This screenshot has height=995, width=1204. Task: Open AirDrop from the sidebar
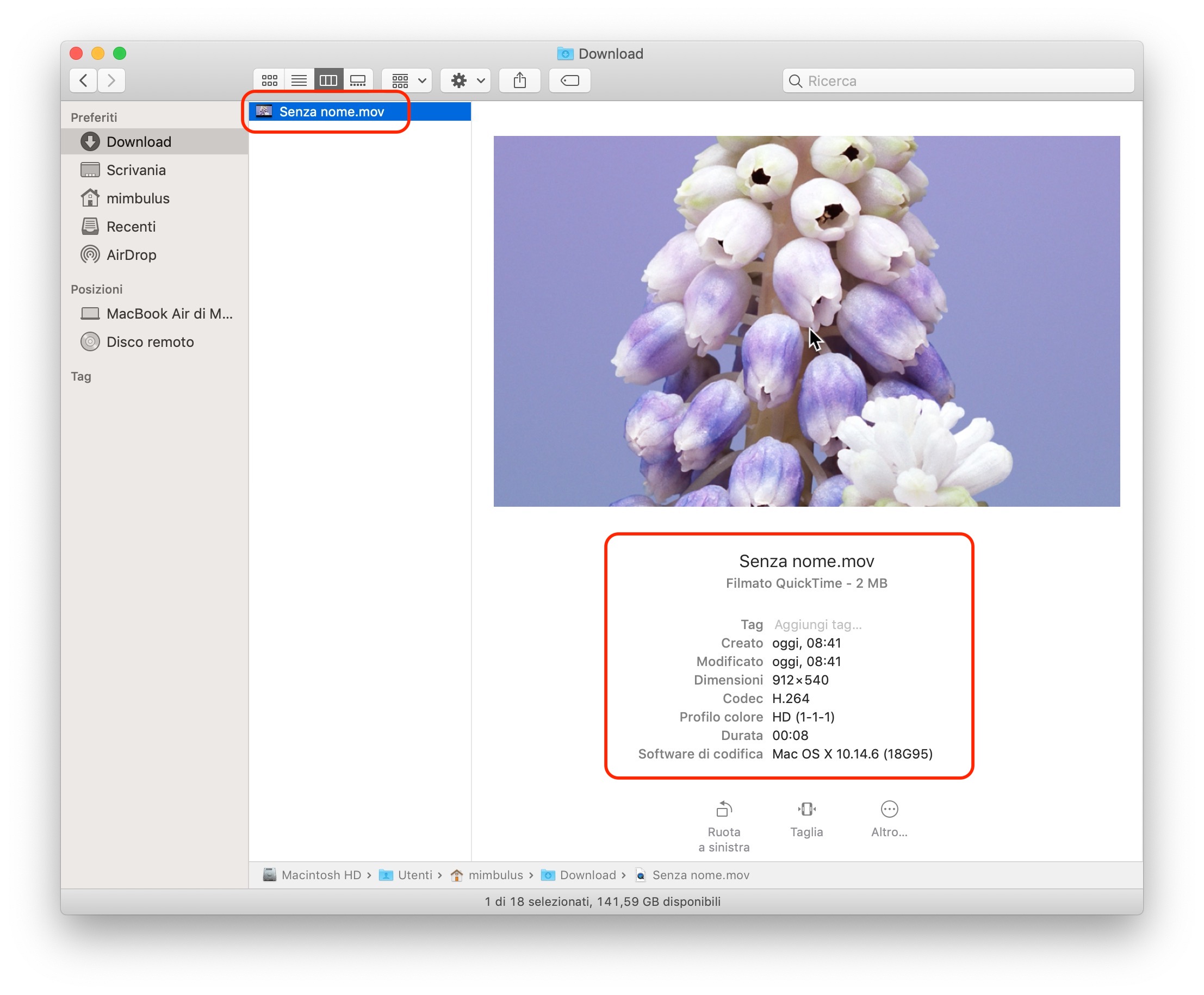pyautogui.click(x=131, y=255)
